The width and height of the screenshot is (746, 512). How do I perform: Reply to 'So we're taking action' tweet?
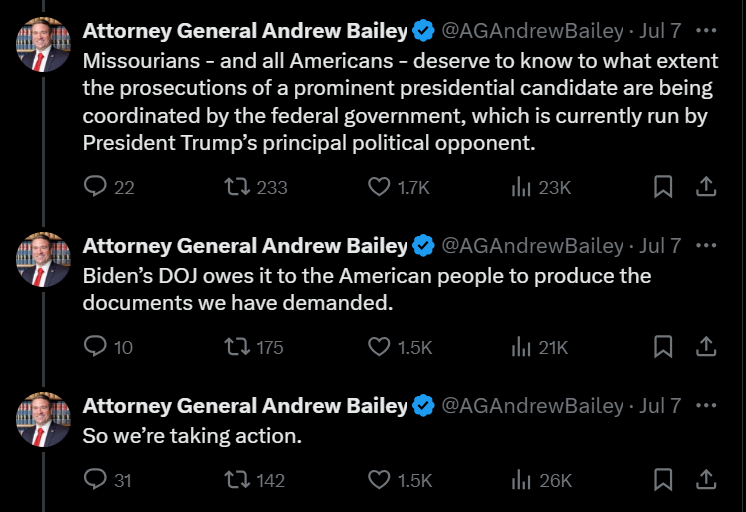point(96,480)
